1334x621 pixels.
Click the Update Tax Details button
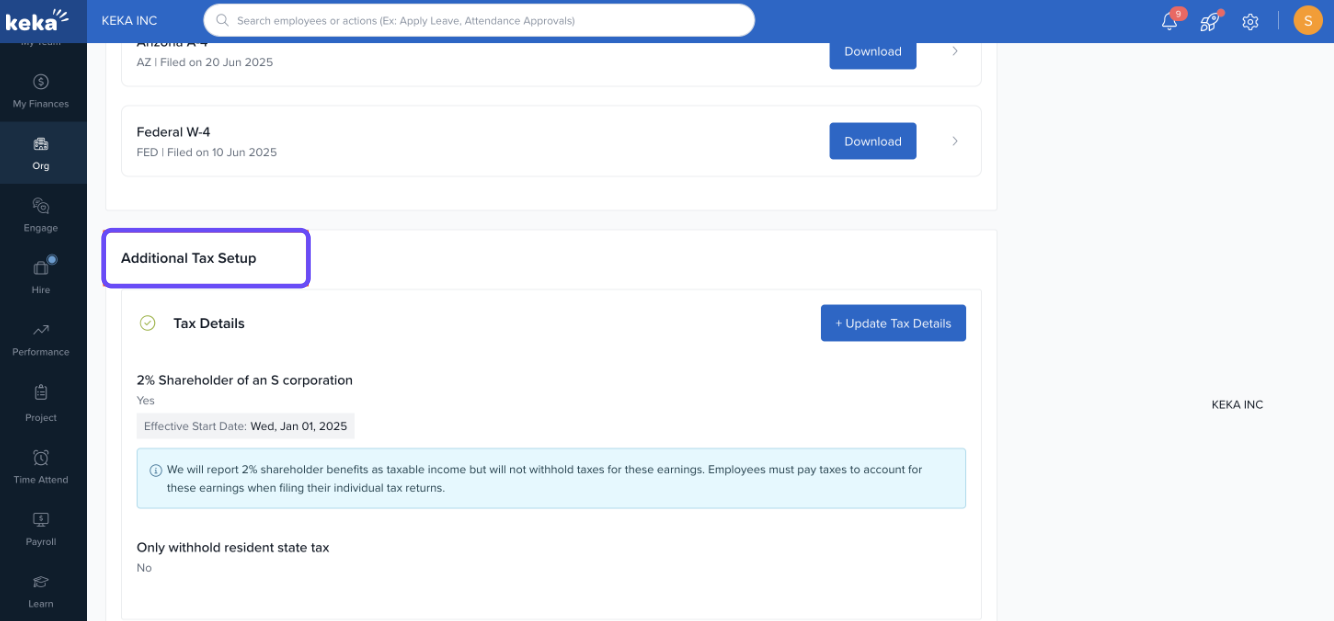pyautogui.click(x=893, y=323)
